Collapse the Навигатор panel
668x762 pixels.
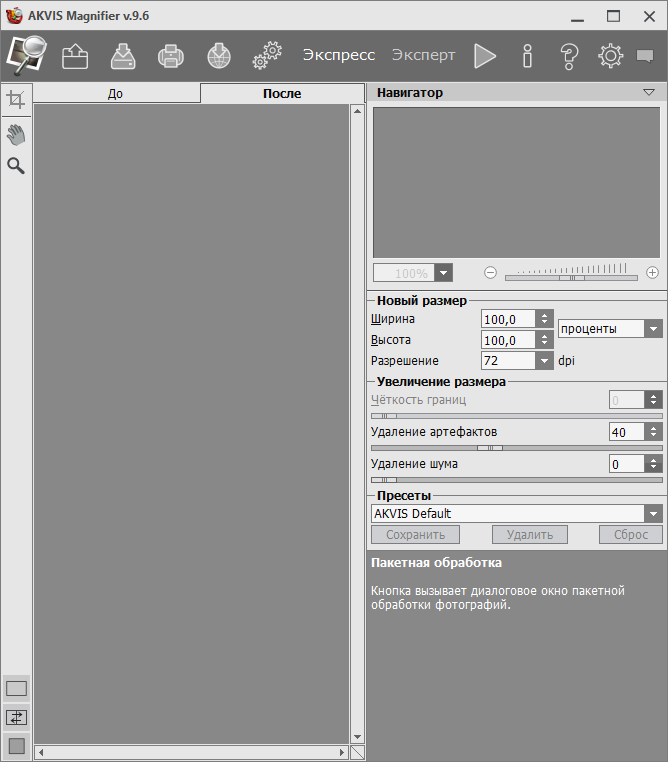tap(649, 92)
